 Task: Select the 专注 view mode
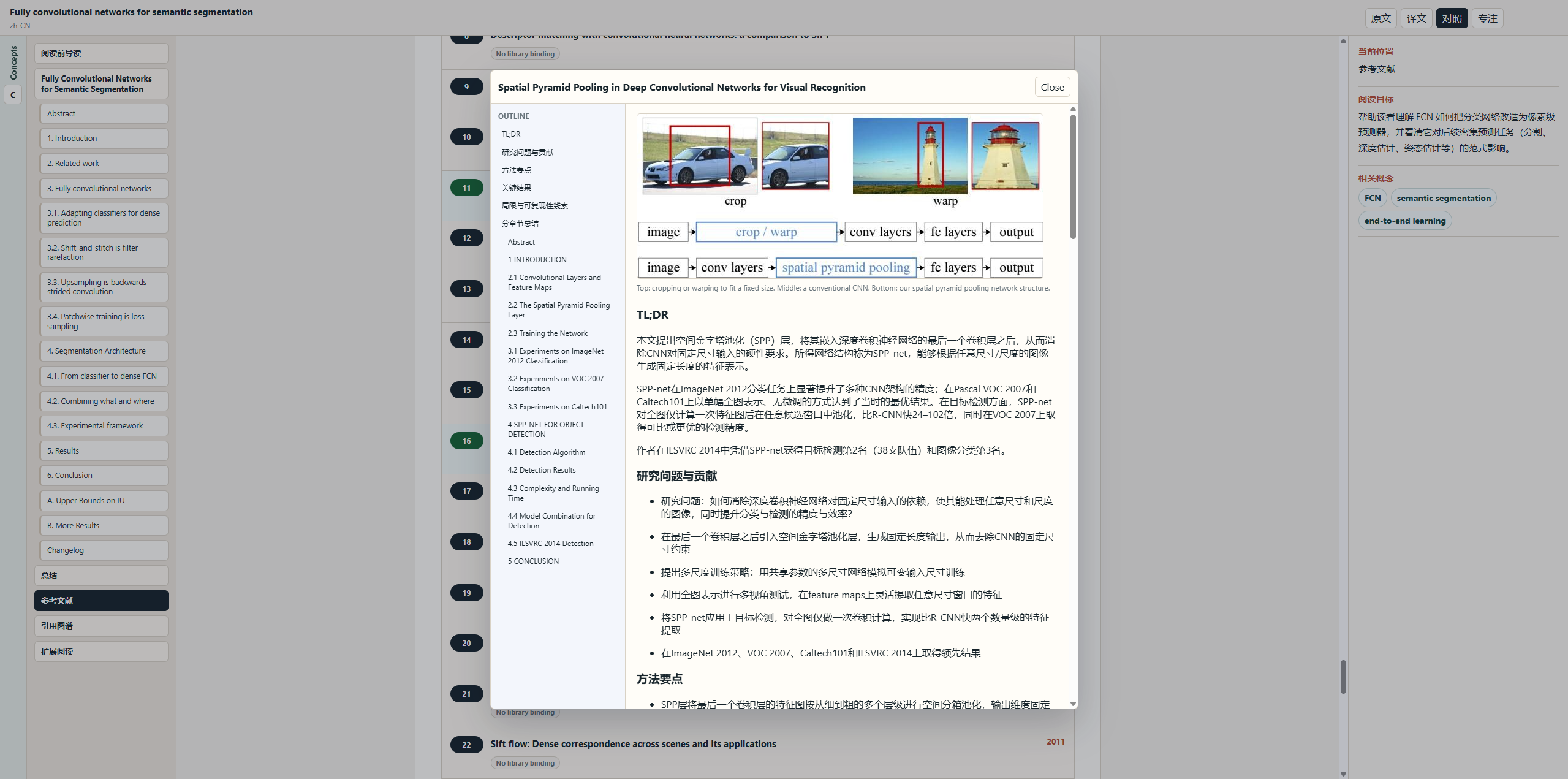click(1487, 18)
